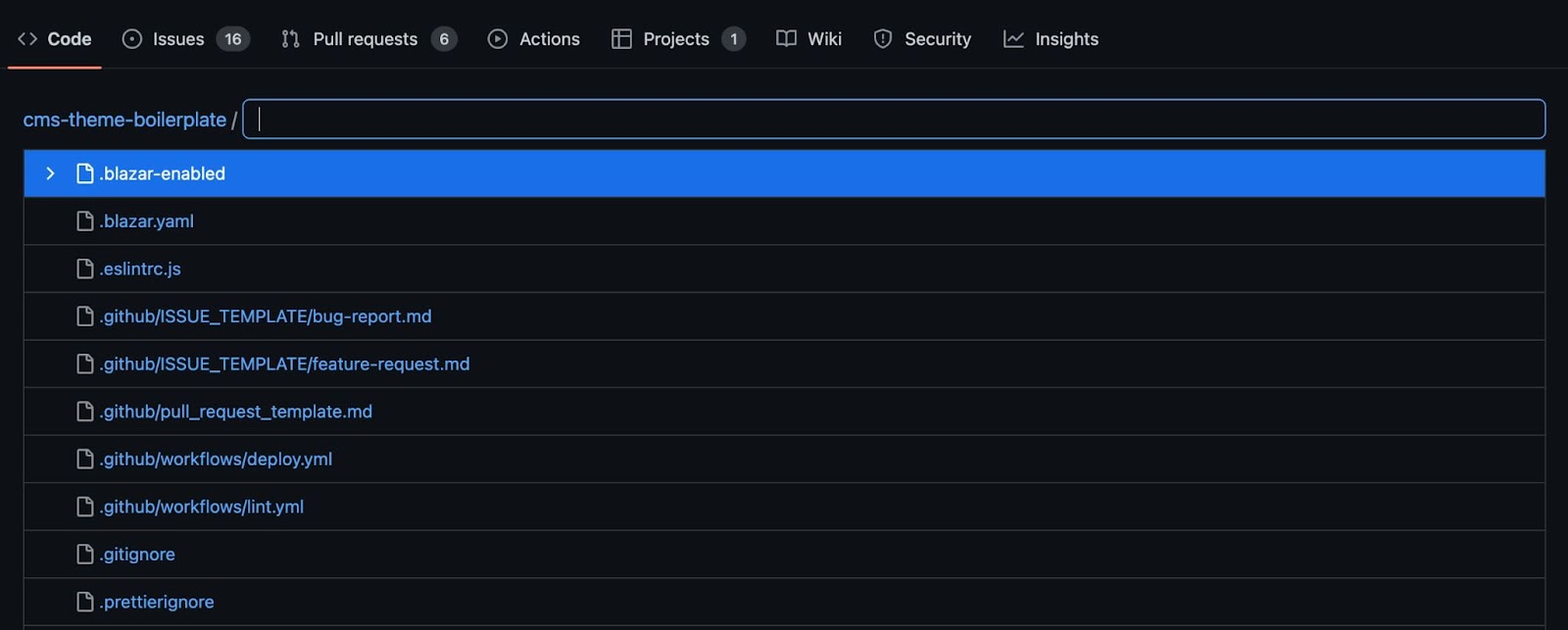
Task: Click the file icon next to .blazar.yaml
Action: [84, 220]
